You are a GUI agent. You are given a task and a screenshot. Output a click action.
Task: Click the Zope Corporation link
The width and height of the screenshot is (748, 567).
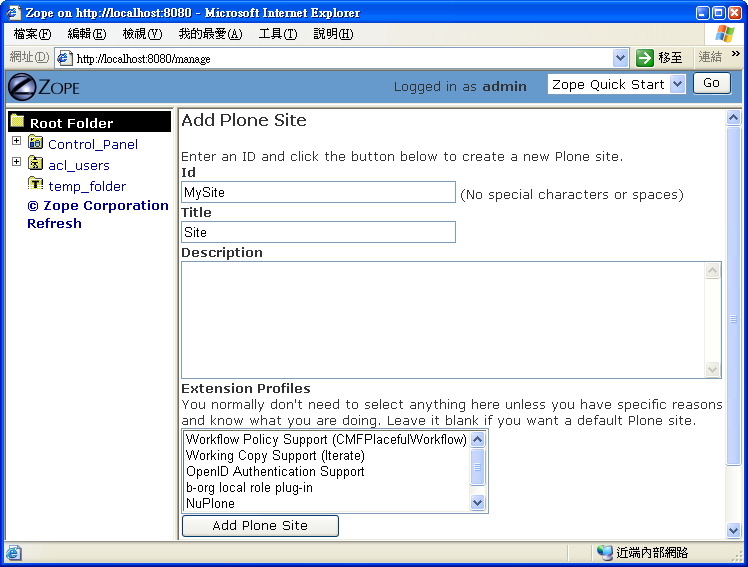(98, 206)
